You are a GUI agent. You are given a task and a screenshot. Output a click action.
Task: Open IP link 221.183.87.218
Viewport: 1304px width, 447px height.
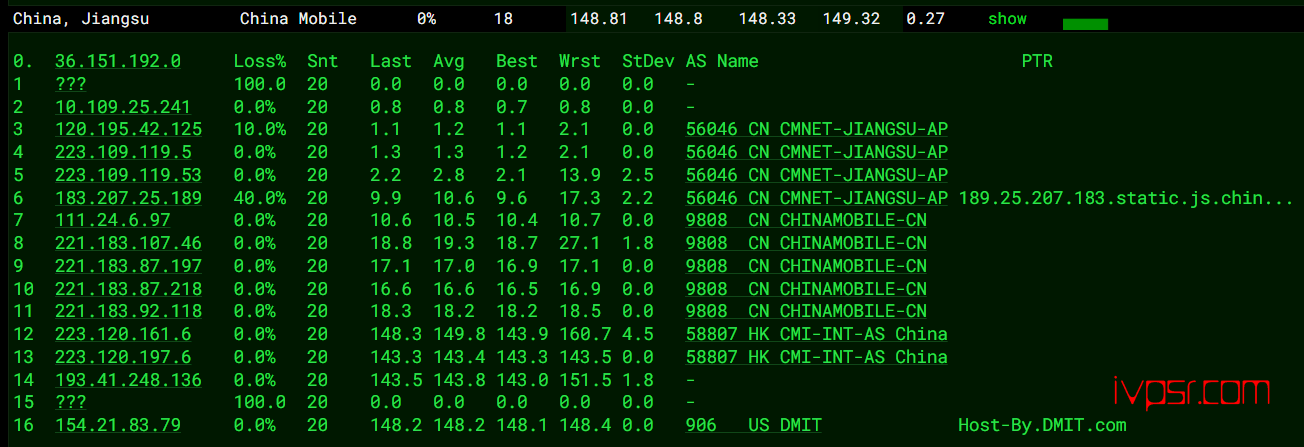click(128, 289)
